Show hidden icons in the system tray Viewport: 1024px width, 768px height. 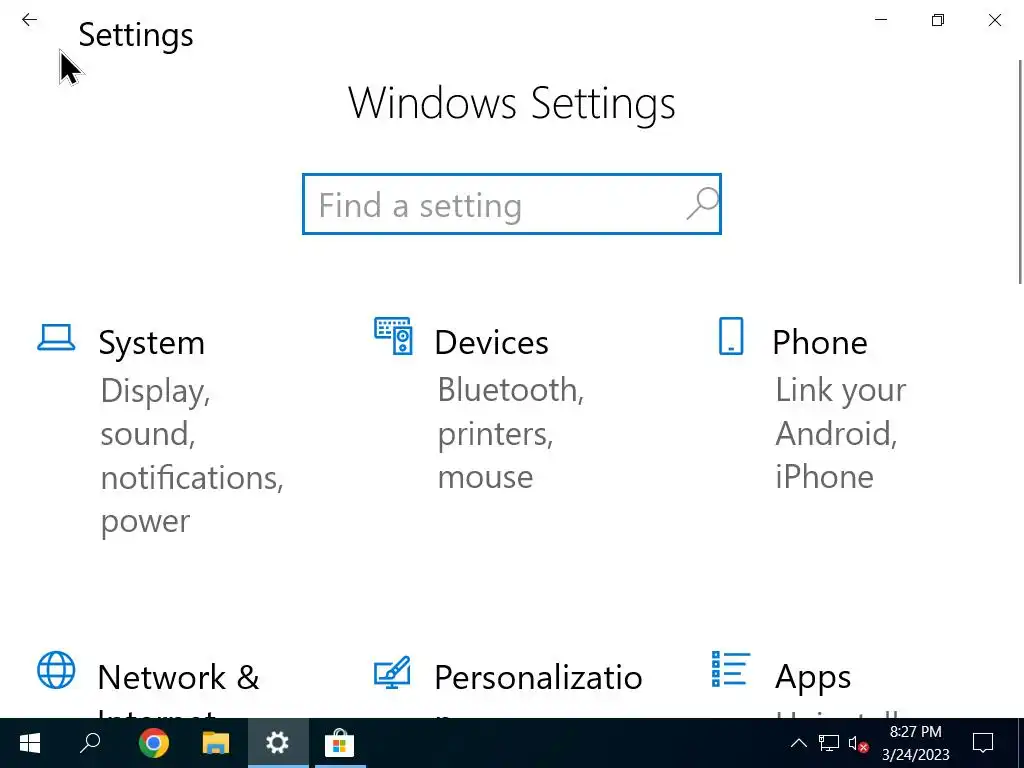(x=798, y=743)
